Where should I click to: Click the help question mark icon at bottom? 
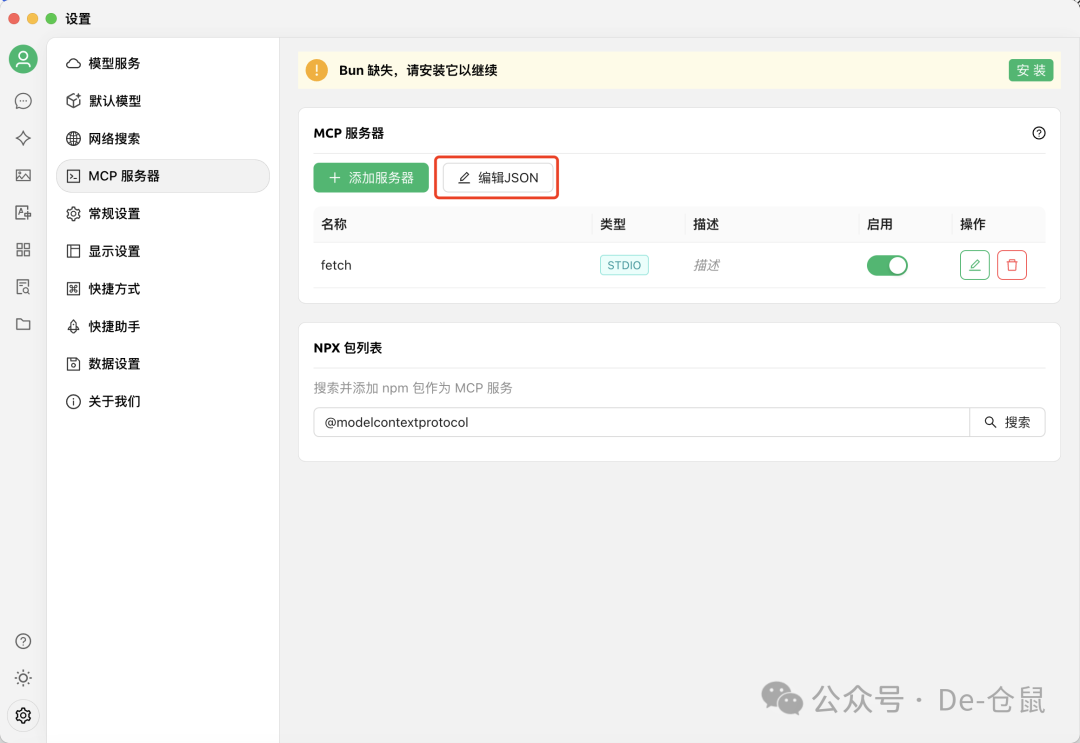pos(23,640)
